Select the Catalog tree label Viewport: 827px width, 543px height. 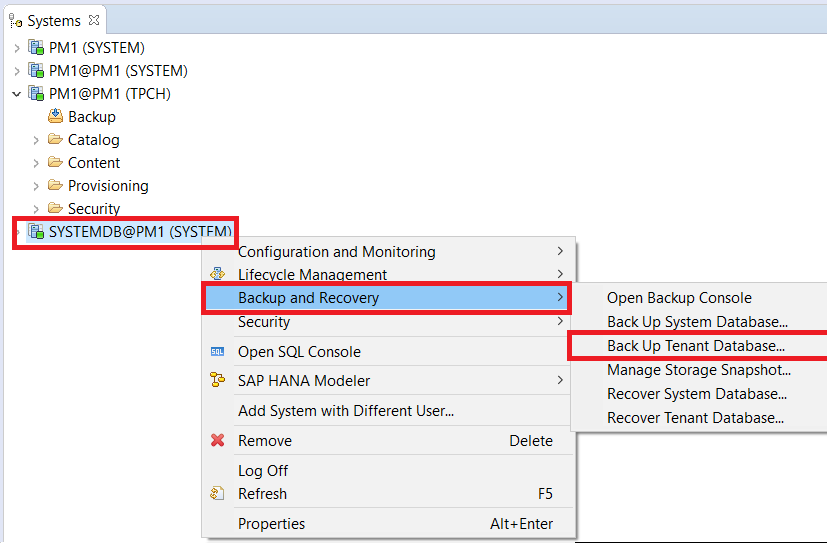[94, 140]
